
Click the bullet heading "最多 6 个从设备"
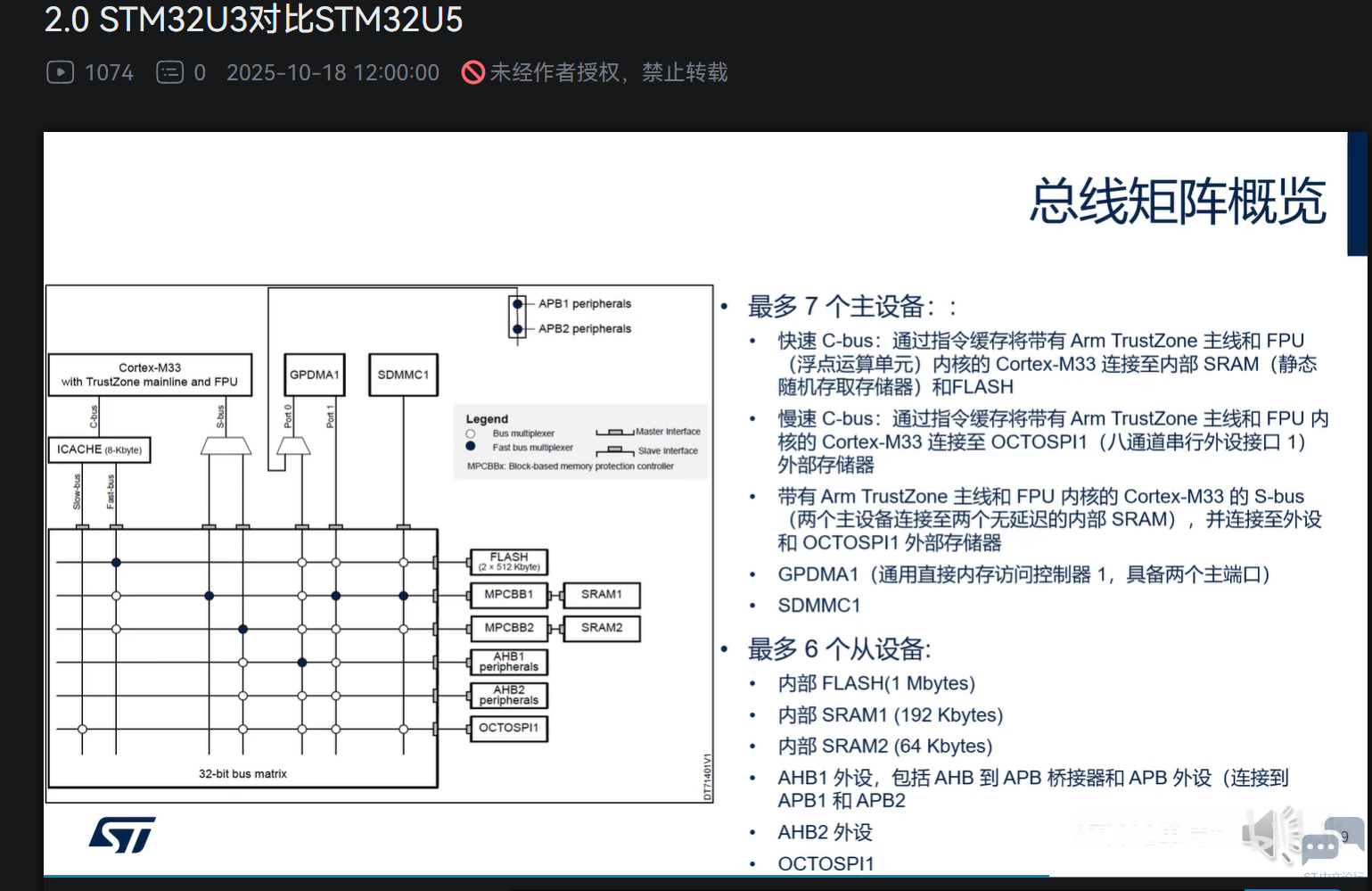pos(839,649)
